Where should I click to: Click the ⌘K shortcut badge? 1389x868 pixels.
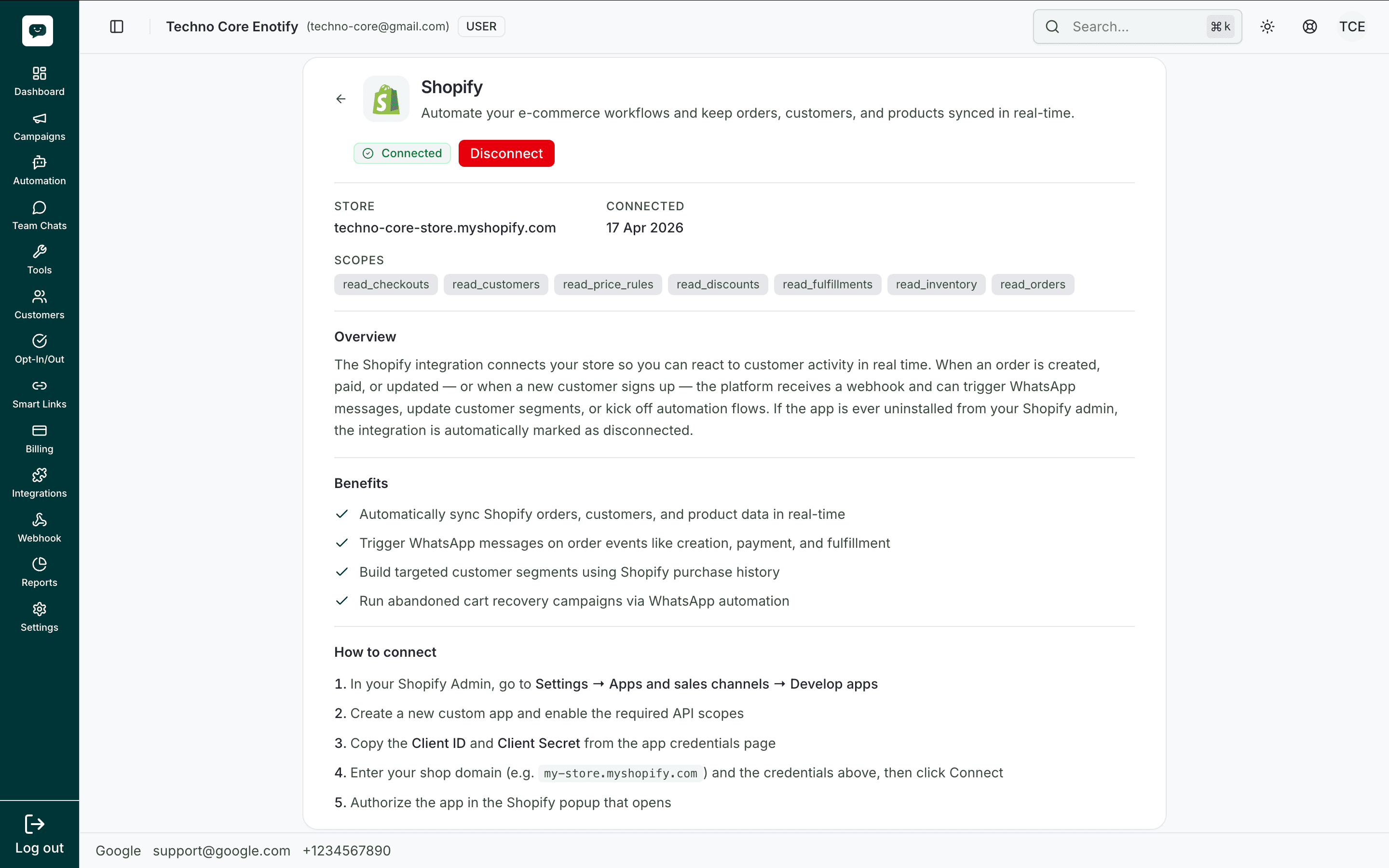pos(1220,27)
